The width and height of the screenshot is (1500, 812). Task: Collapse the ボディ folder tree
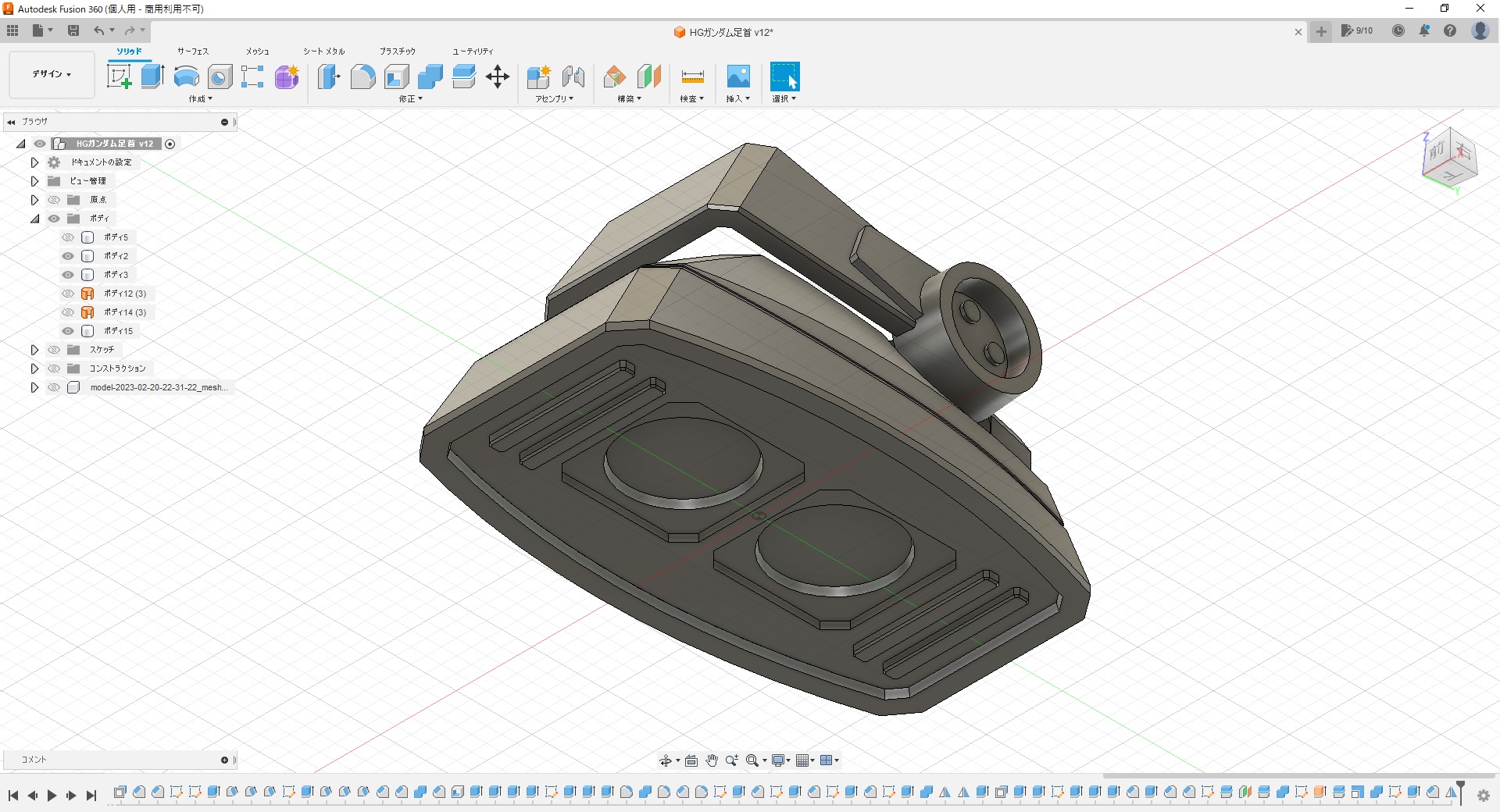coord(34,219)
